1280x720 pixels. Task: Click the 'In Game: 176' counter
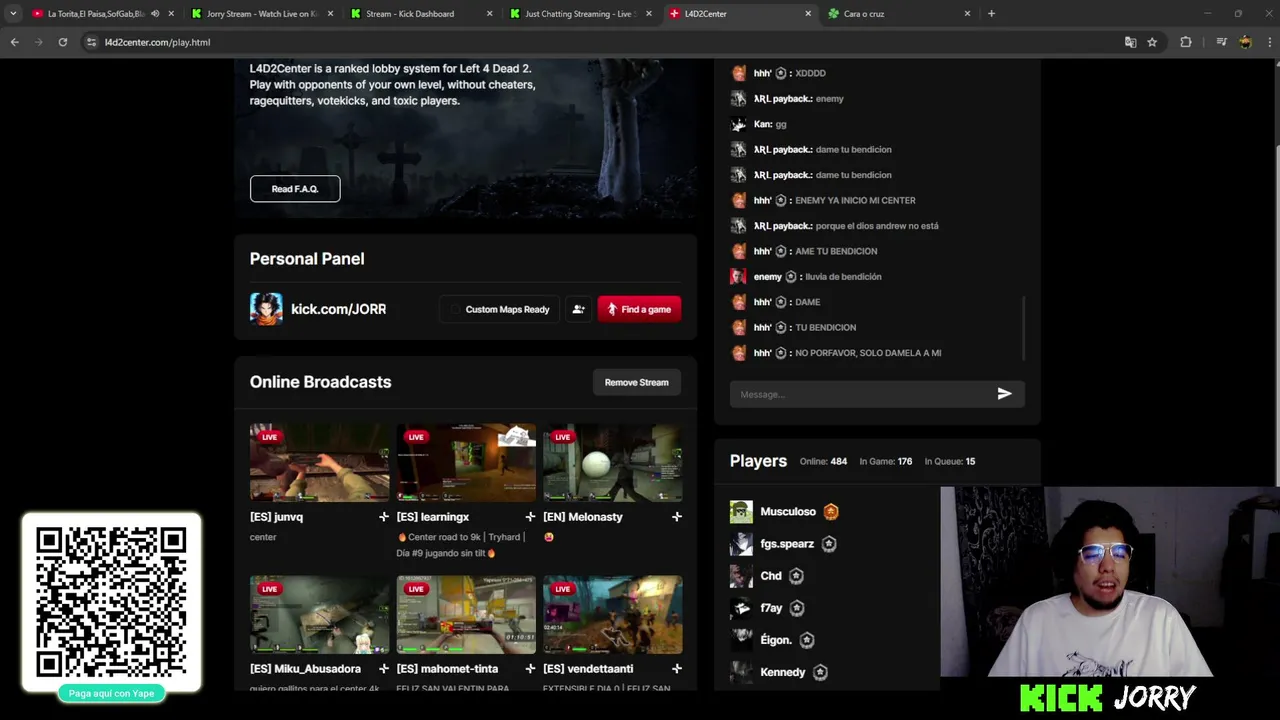(885, 462)
